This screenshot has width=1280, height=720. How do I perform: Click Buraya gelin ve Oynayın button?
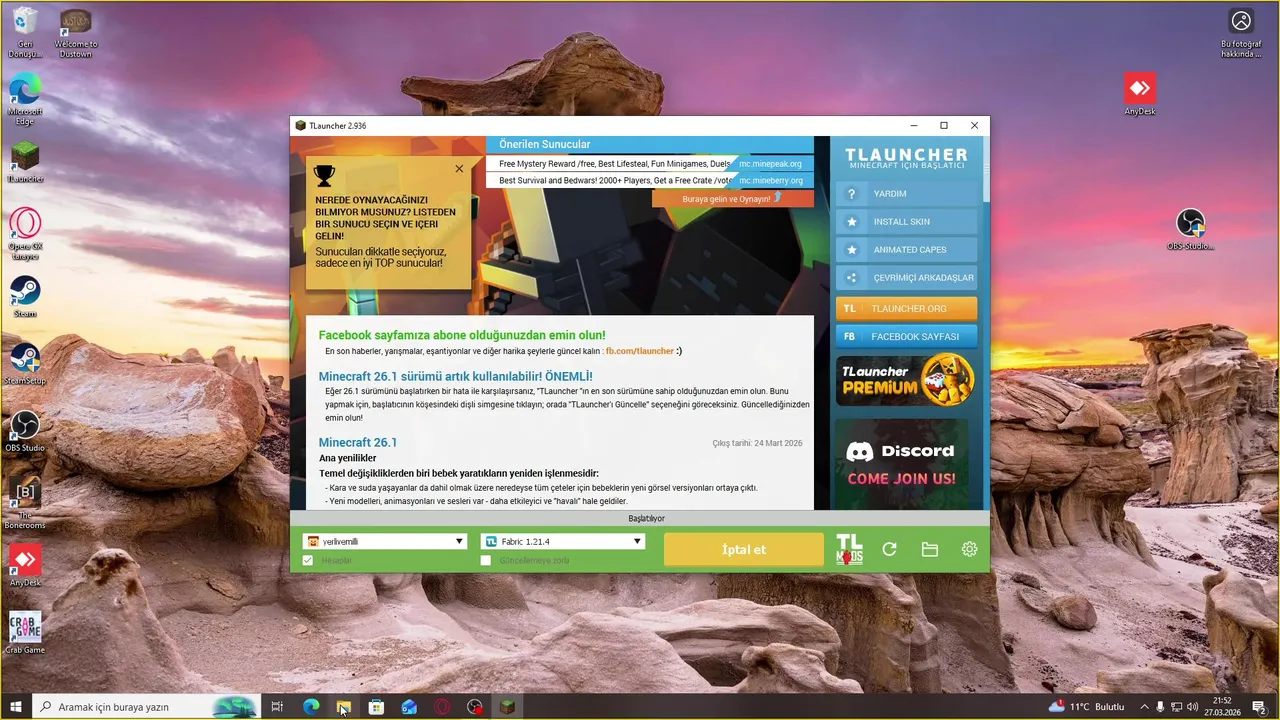(733, 198)
